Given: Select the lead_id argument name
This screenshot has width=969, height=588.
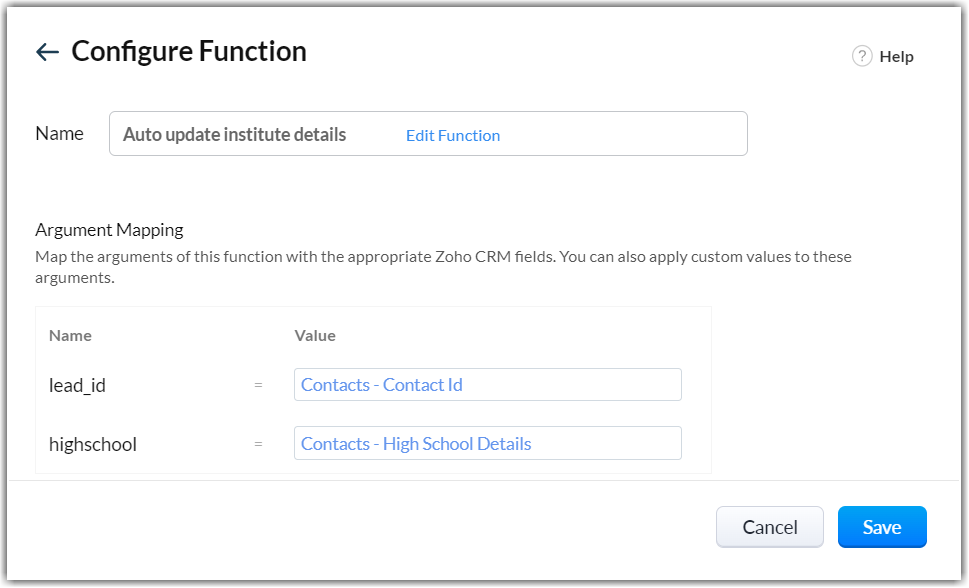Looking at the screenshot, I should pos(77,385).
